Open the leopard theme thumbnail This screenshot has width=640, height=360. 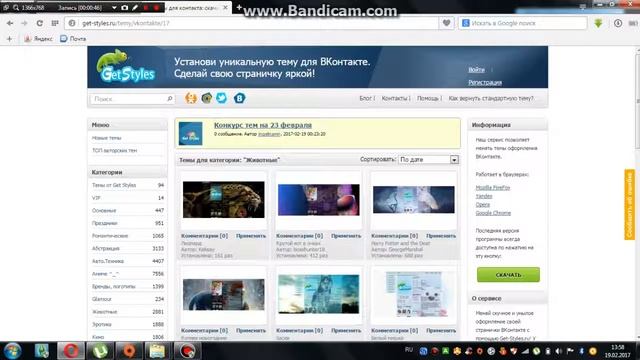[x=224, y=200]
